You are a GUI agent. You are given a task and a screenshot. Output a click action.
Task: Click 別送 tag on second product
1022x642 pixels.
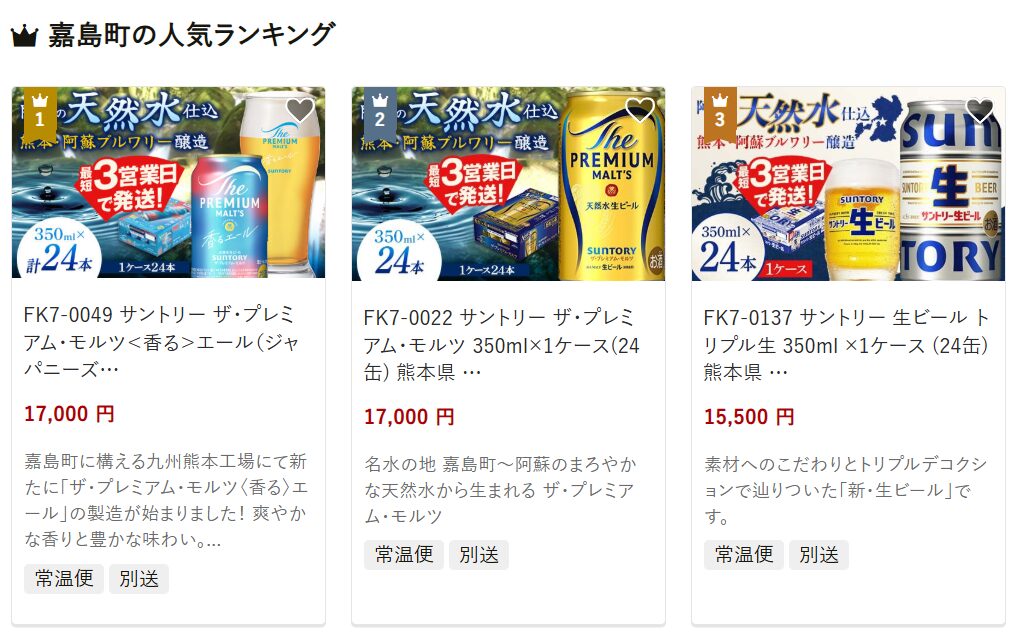[478, 555]
